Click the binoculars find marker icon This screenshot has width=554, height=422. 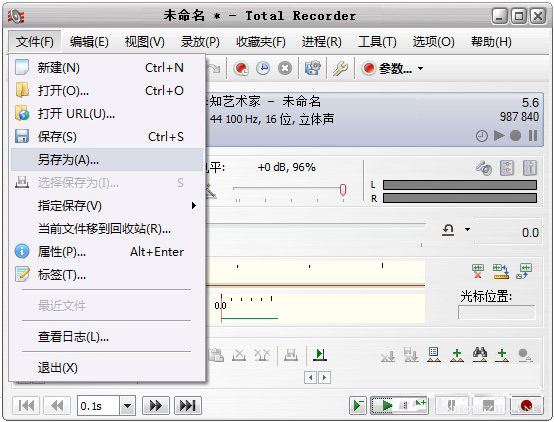click(480, 354)
